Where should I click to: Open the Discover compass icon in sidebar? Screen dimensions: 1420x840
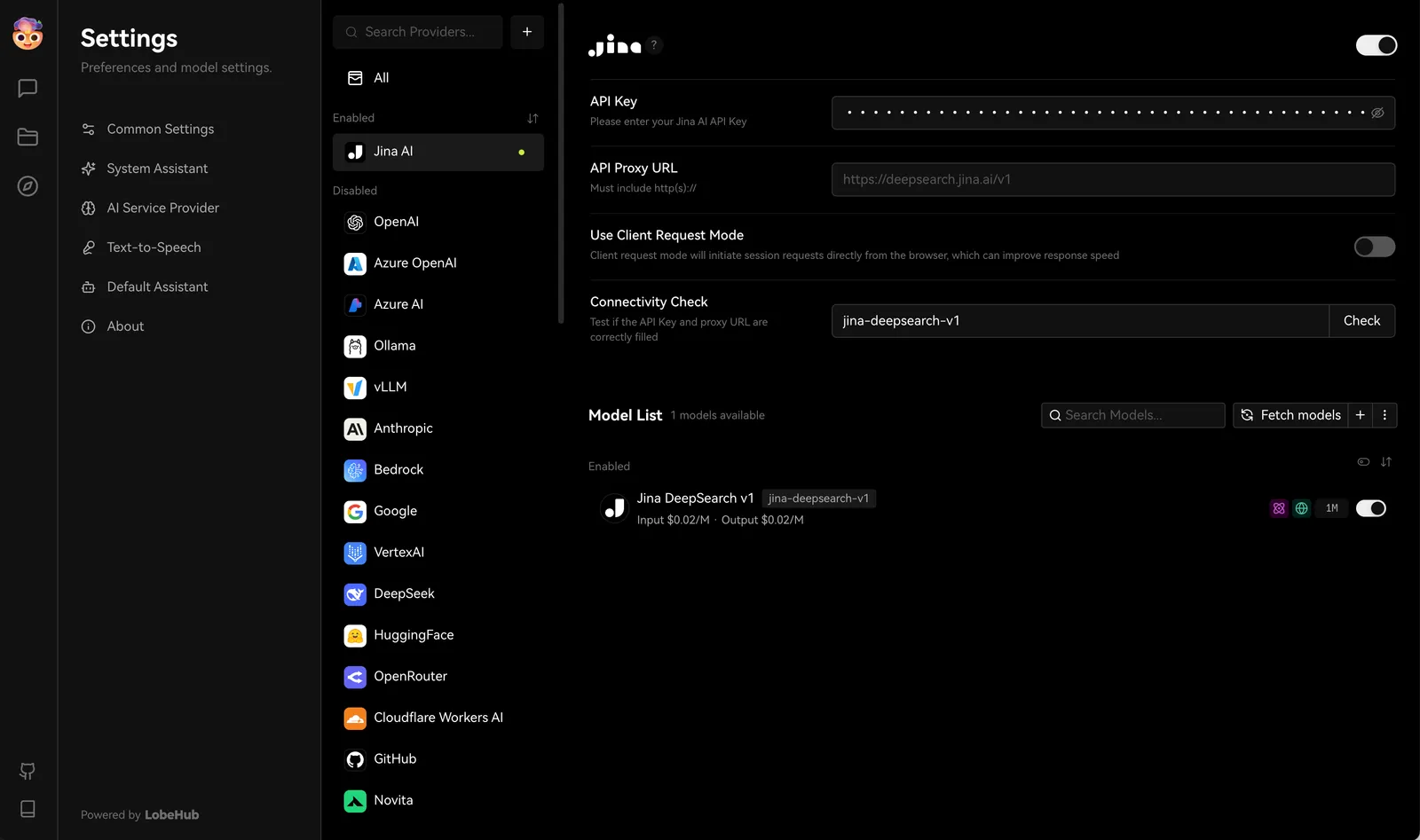(27, 186)
